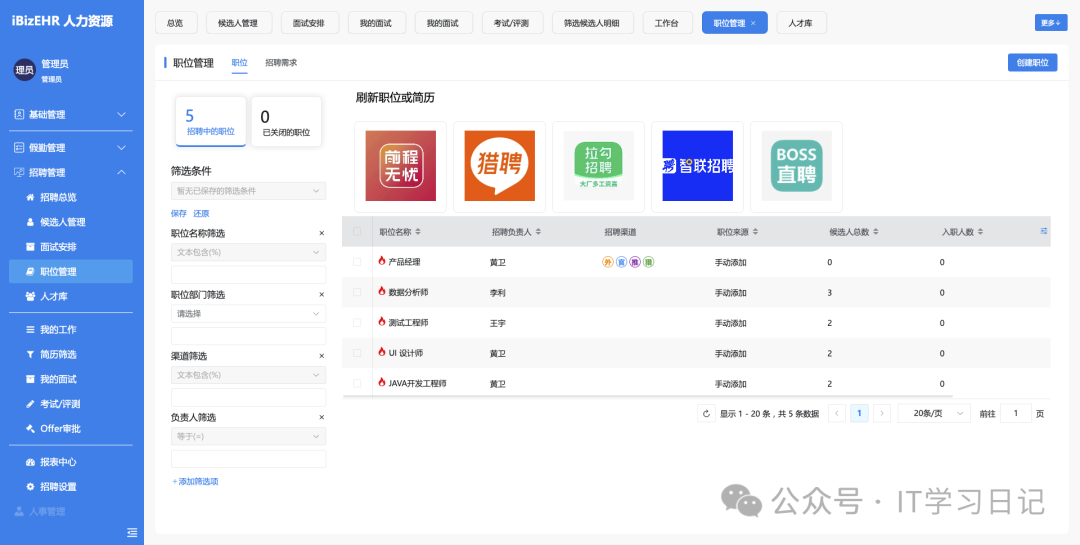Switch to the 招聘需求 tab

click(281, 63)
